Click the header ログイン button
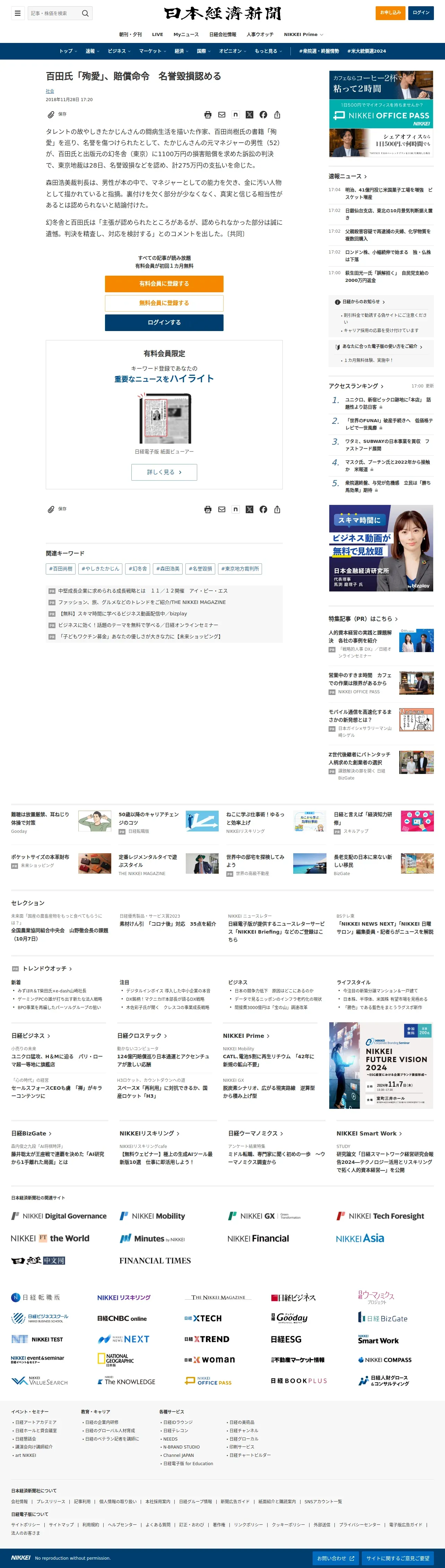The height and width of the screenshot is (1568, 445). (421, 13)
